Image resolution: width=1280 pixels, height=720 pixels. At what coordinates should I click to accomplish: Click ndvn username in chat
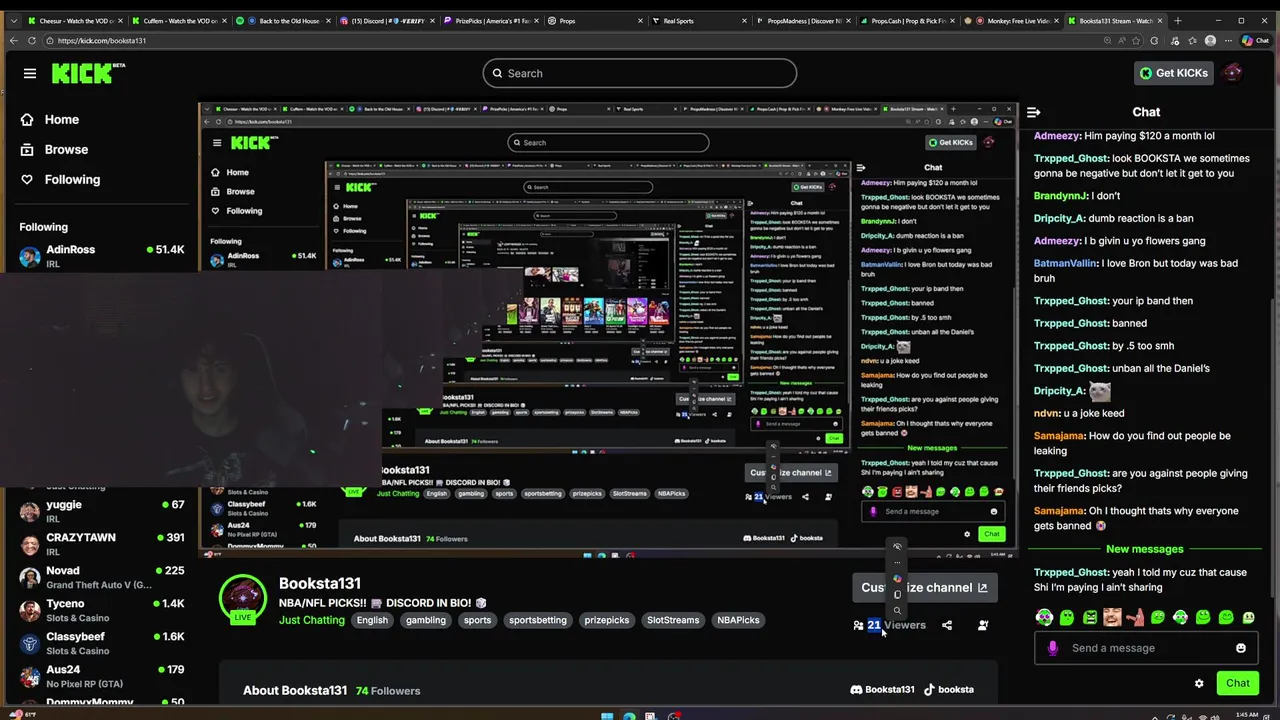(x=1047, y=413)
